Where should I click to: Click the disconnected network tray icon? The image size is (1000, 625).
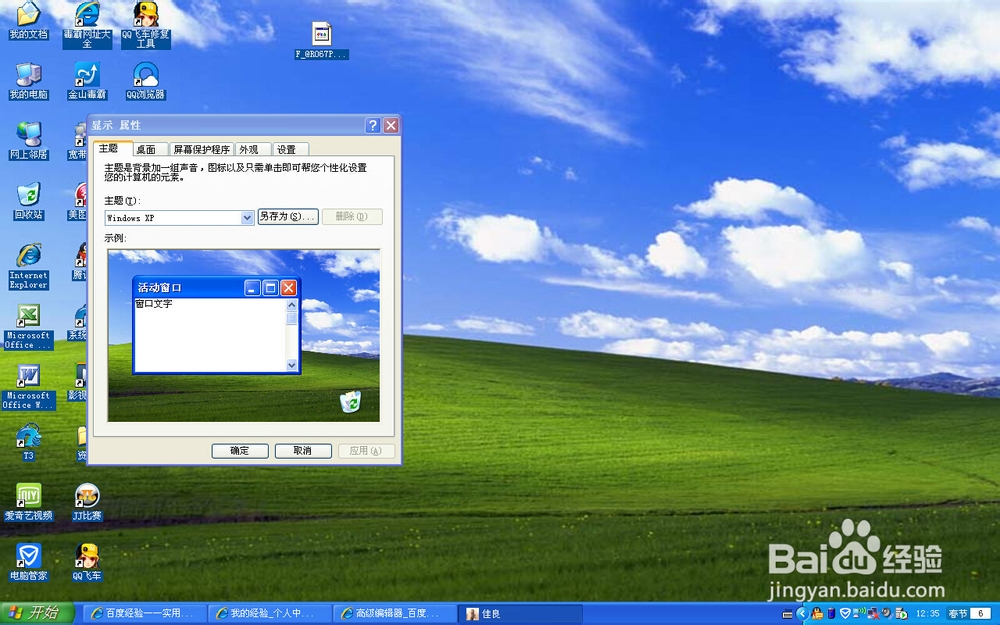pos(874,614)
